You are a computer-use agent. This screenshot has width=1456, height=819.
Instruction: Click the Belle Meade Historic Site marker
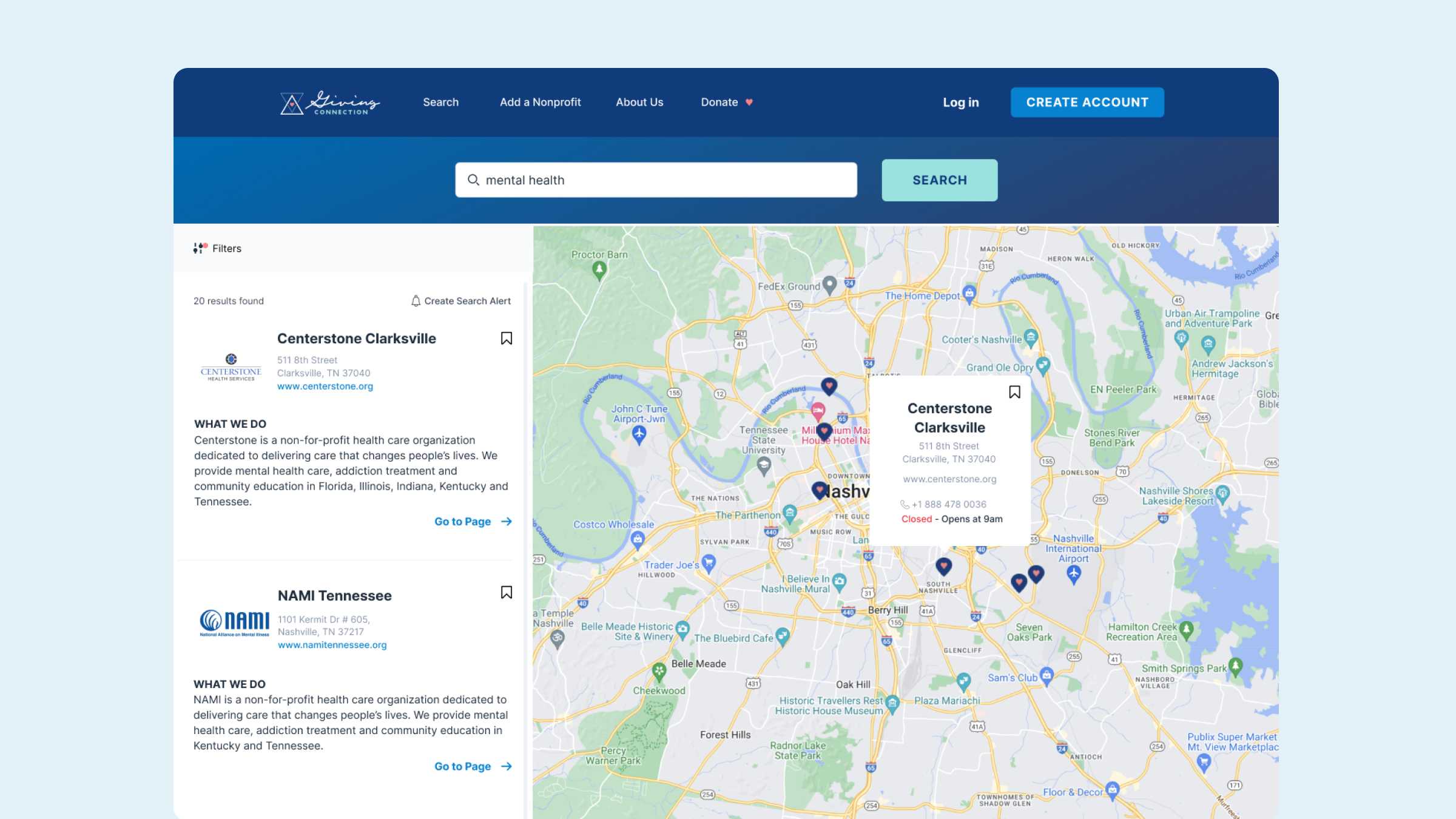pyautogui.click(x=682, y=630)
